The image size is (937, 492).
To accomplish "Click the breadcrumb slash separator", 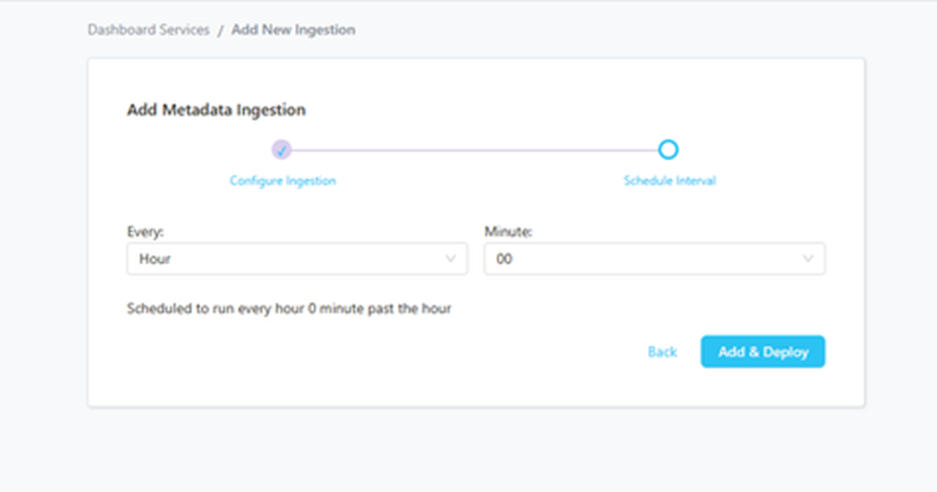I will coord(220,30).
